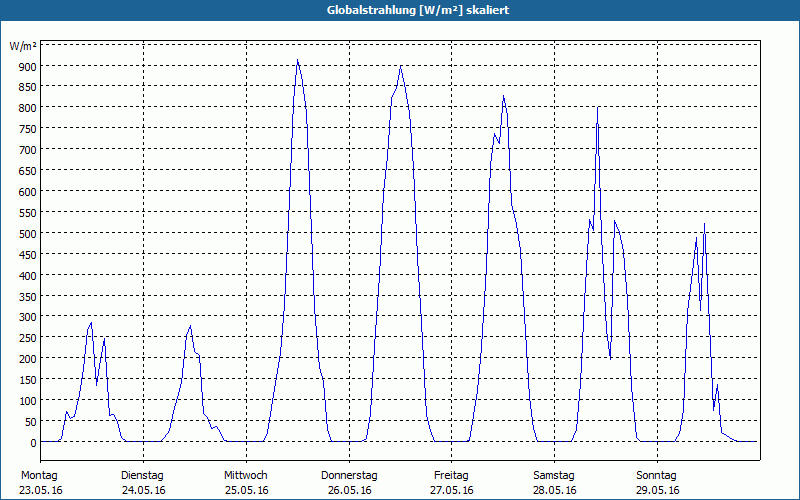Click the 650 y-axis value
800x500 pixels.
click(28, 171)
